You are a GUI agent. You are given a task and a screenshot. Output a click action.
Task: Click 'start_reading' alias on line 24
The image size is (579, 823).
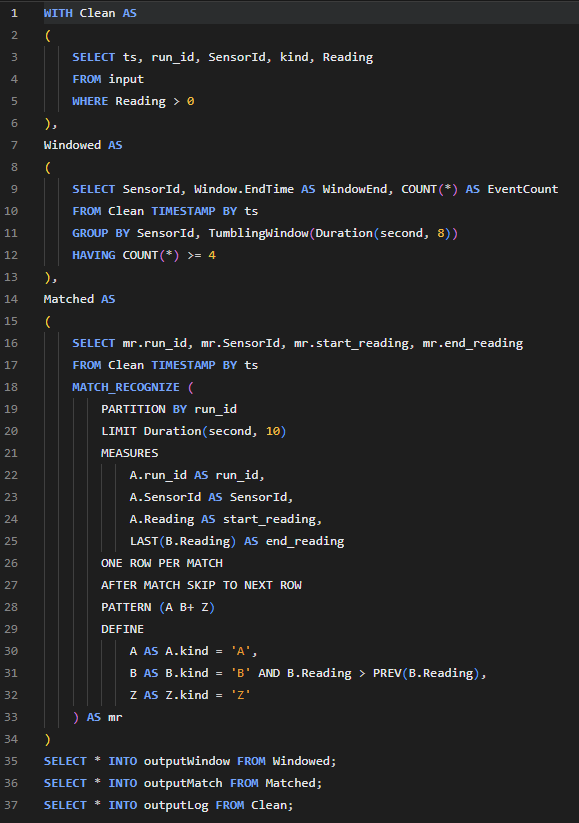269,519
